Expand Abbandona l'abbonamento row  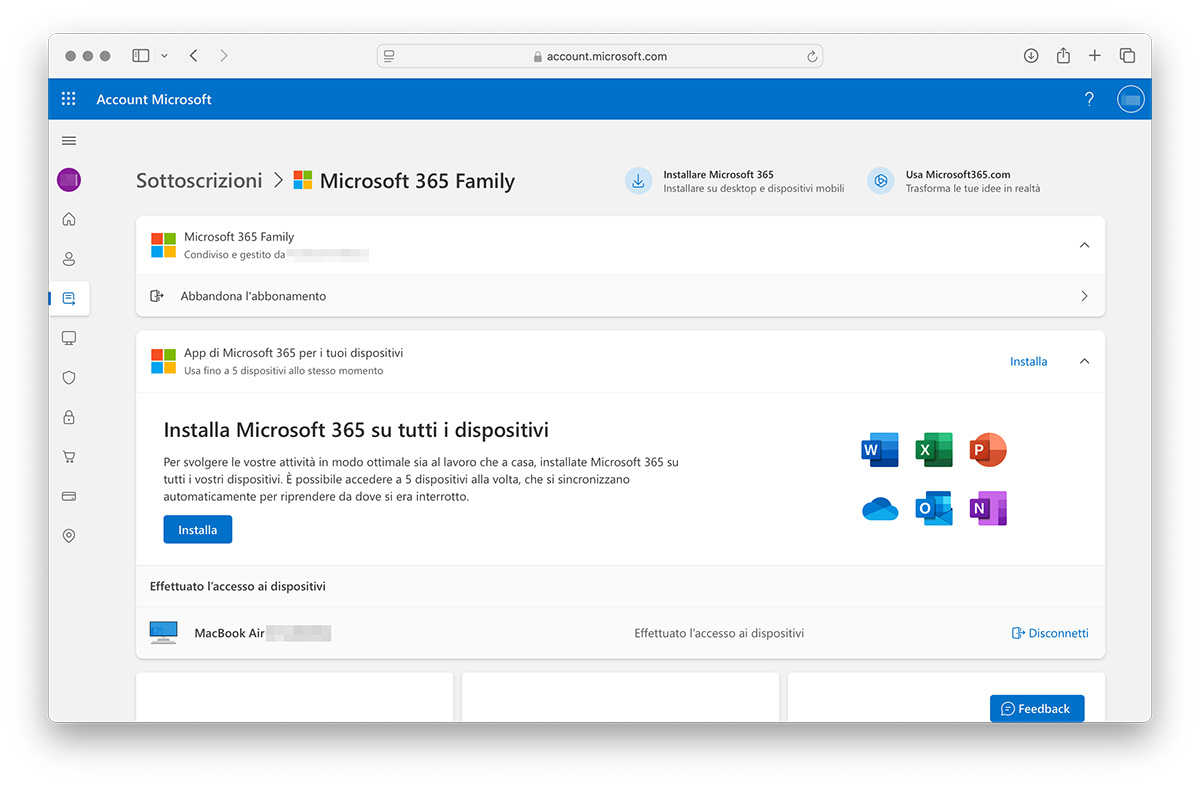pyautogui.click(x=1084, y=296)
